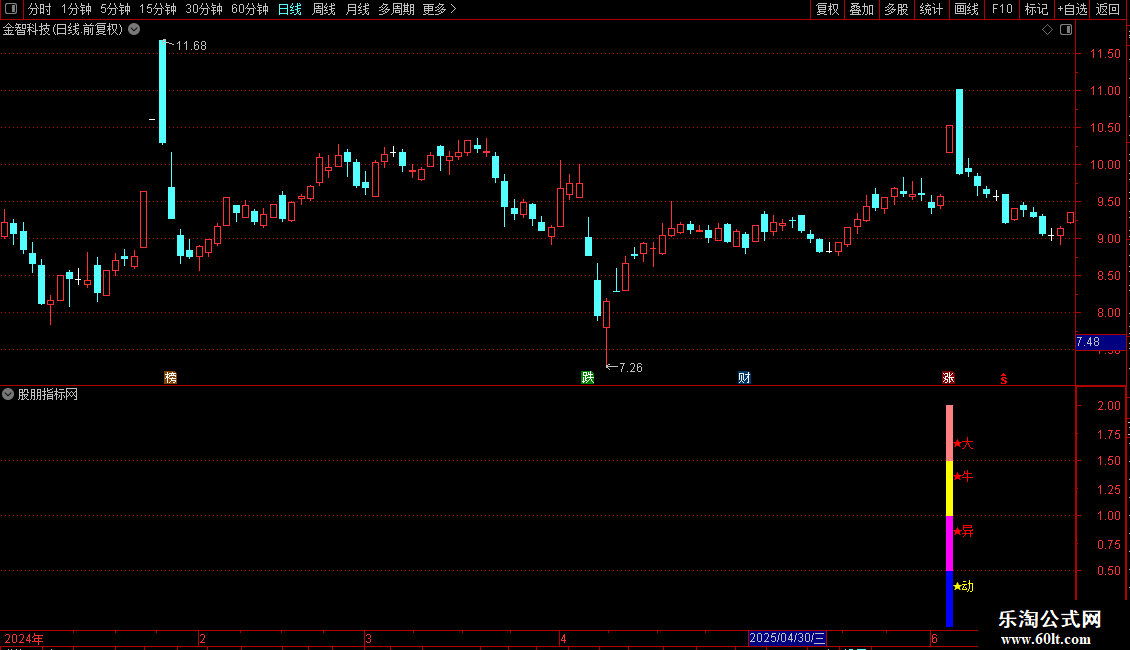
Task: Switch to 日线 daily chart
Action: 290,9
